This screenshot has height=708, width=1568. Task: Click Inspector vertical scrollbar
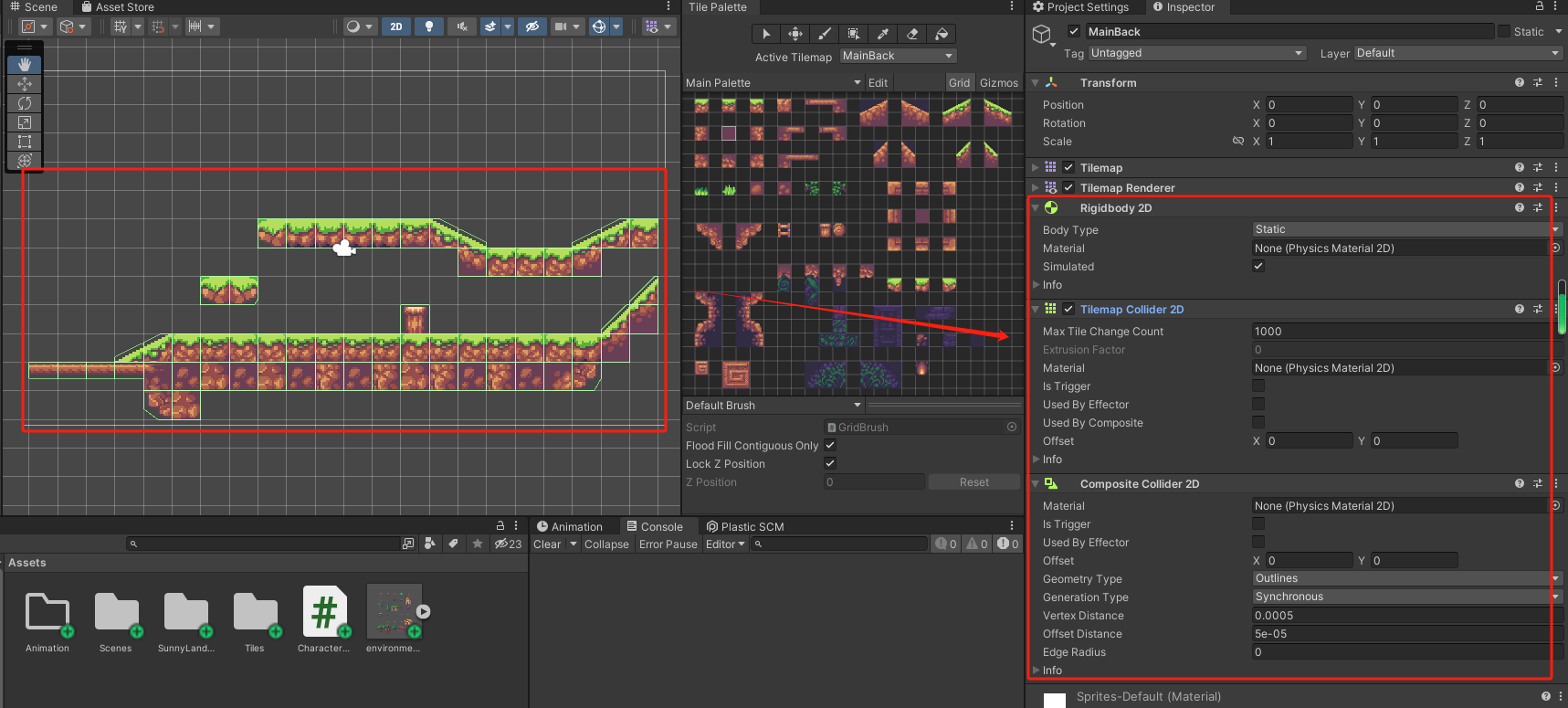pyautogui.click(x=1562, y=307)
